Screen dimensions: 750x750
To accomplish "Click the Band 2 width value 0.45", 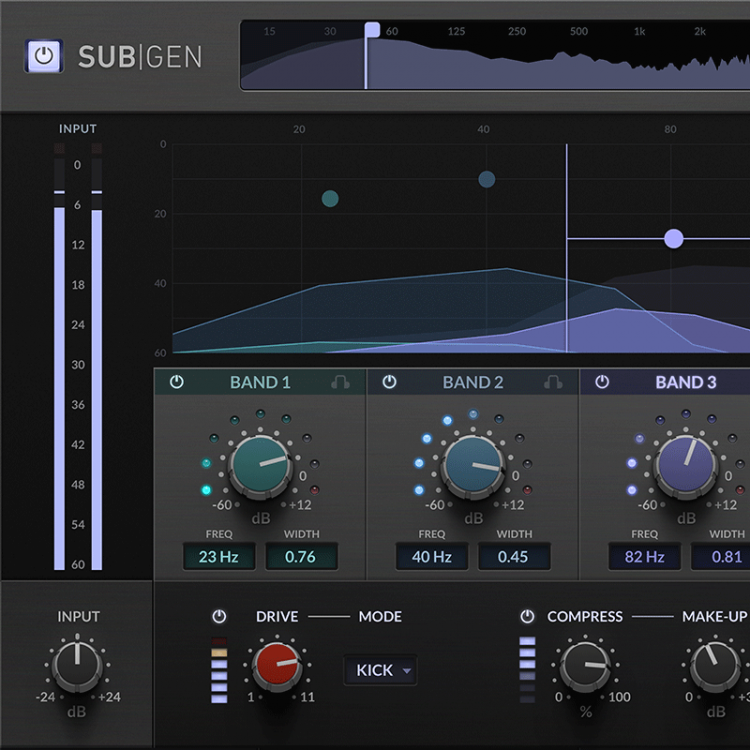I will 513,557.
